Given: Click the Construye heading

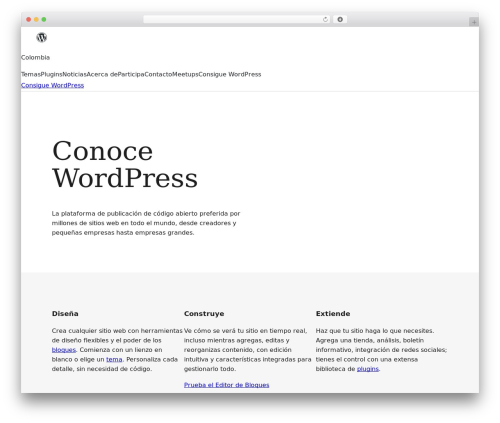Looking at the screenshot, I should point(204,314).
